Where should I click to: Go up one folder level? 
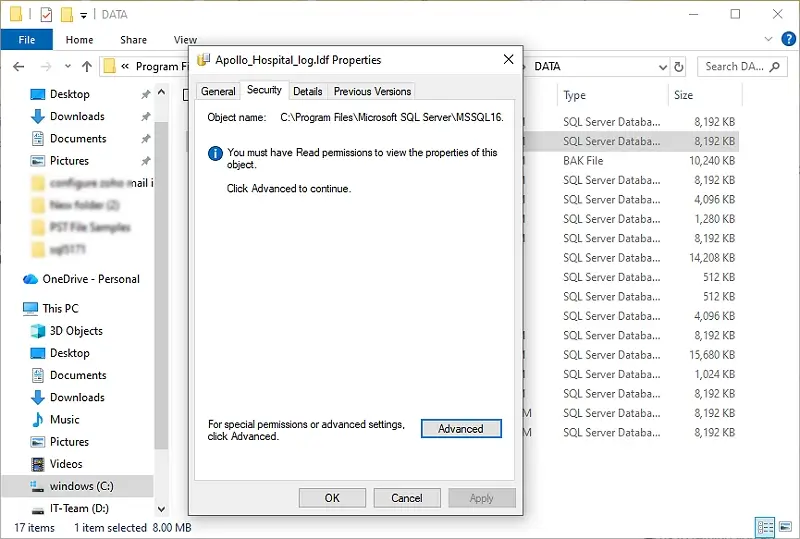(87, 66)
